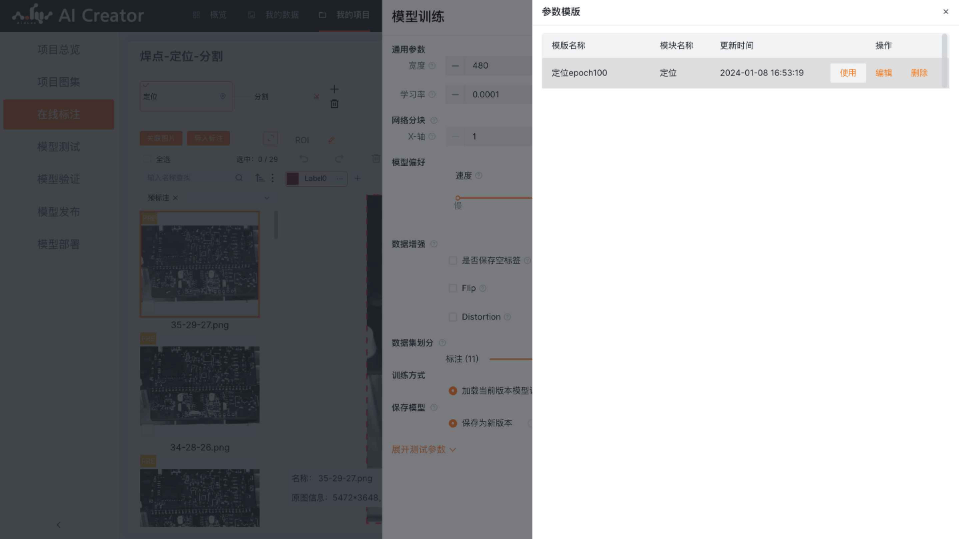
Task: Expand 展开调试参数 section
Action: tap(424, 450)
